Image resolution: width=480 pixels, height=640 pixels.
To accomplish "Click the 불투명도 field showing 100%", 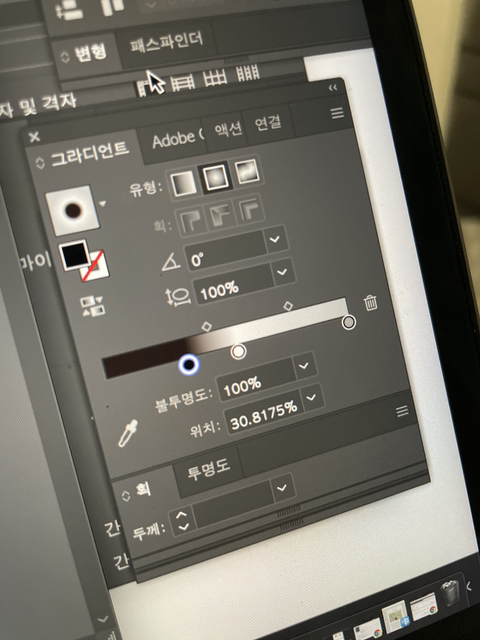I will (255, 380).
